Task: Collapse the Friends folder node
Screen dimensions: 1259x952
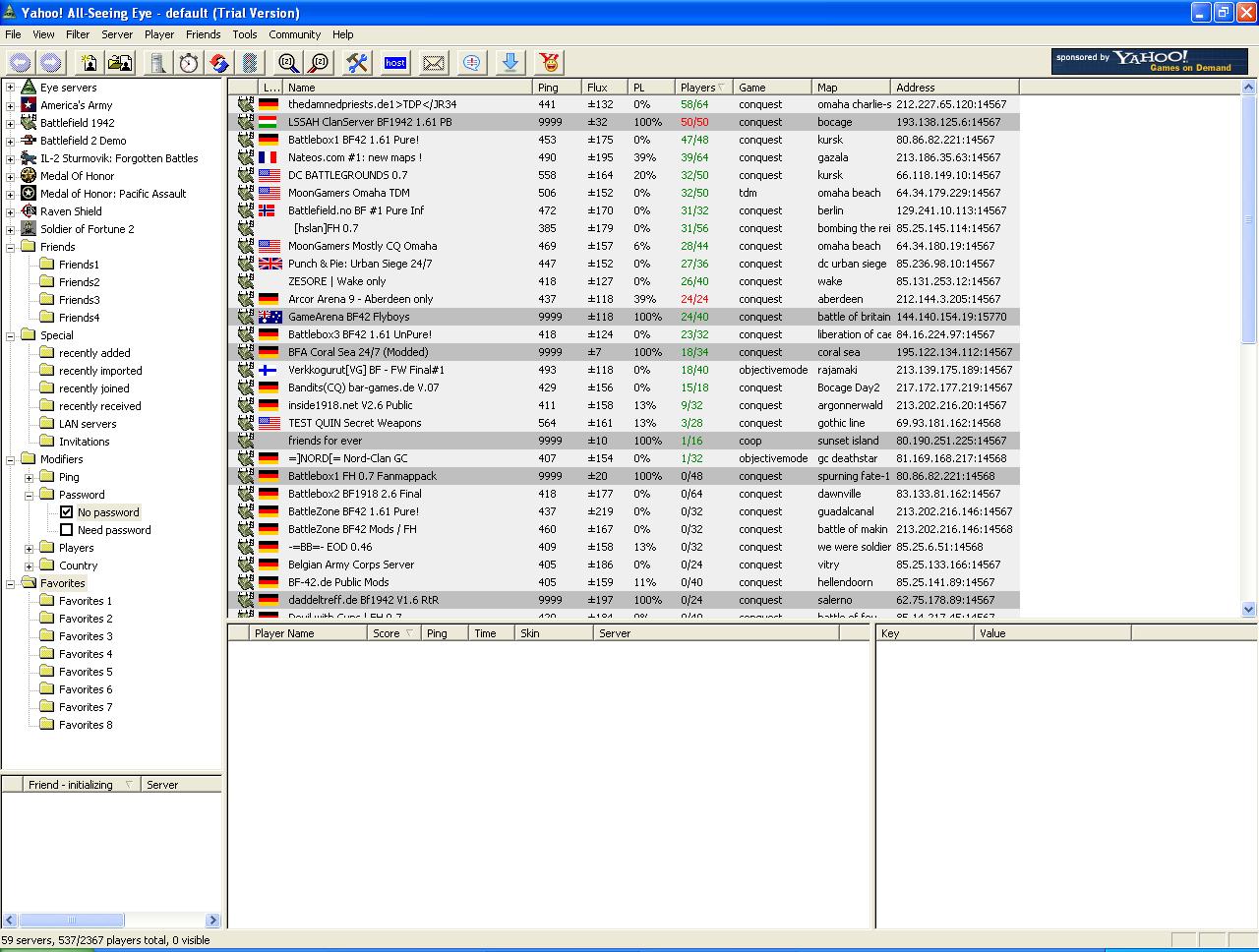Action: click(x=10, y=247)
